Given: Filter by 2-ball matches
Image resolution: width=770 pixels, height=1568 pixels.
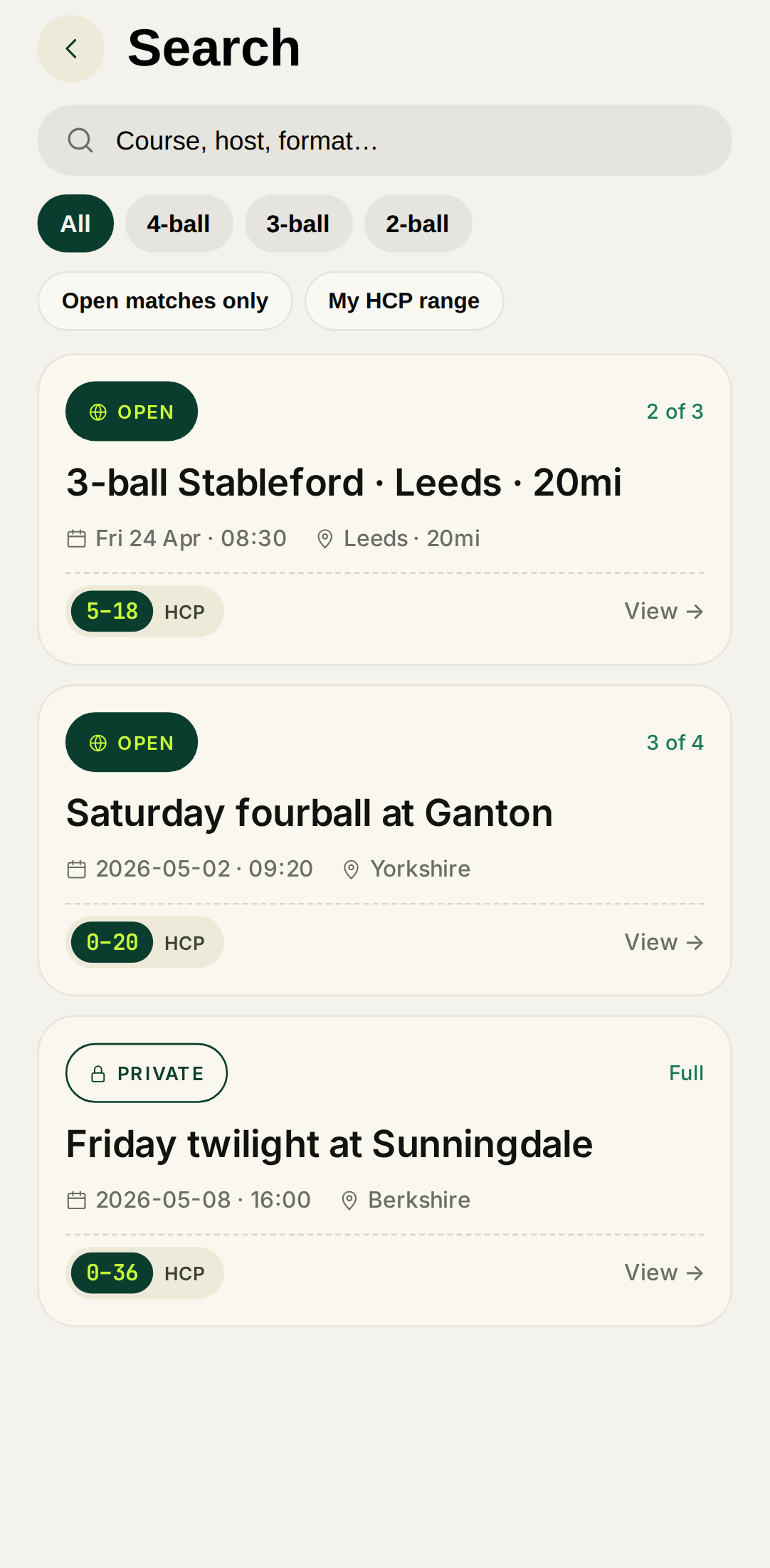Looking at the screenshot, I should [418, 224].
